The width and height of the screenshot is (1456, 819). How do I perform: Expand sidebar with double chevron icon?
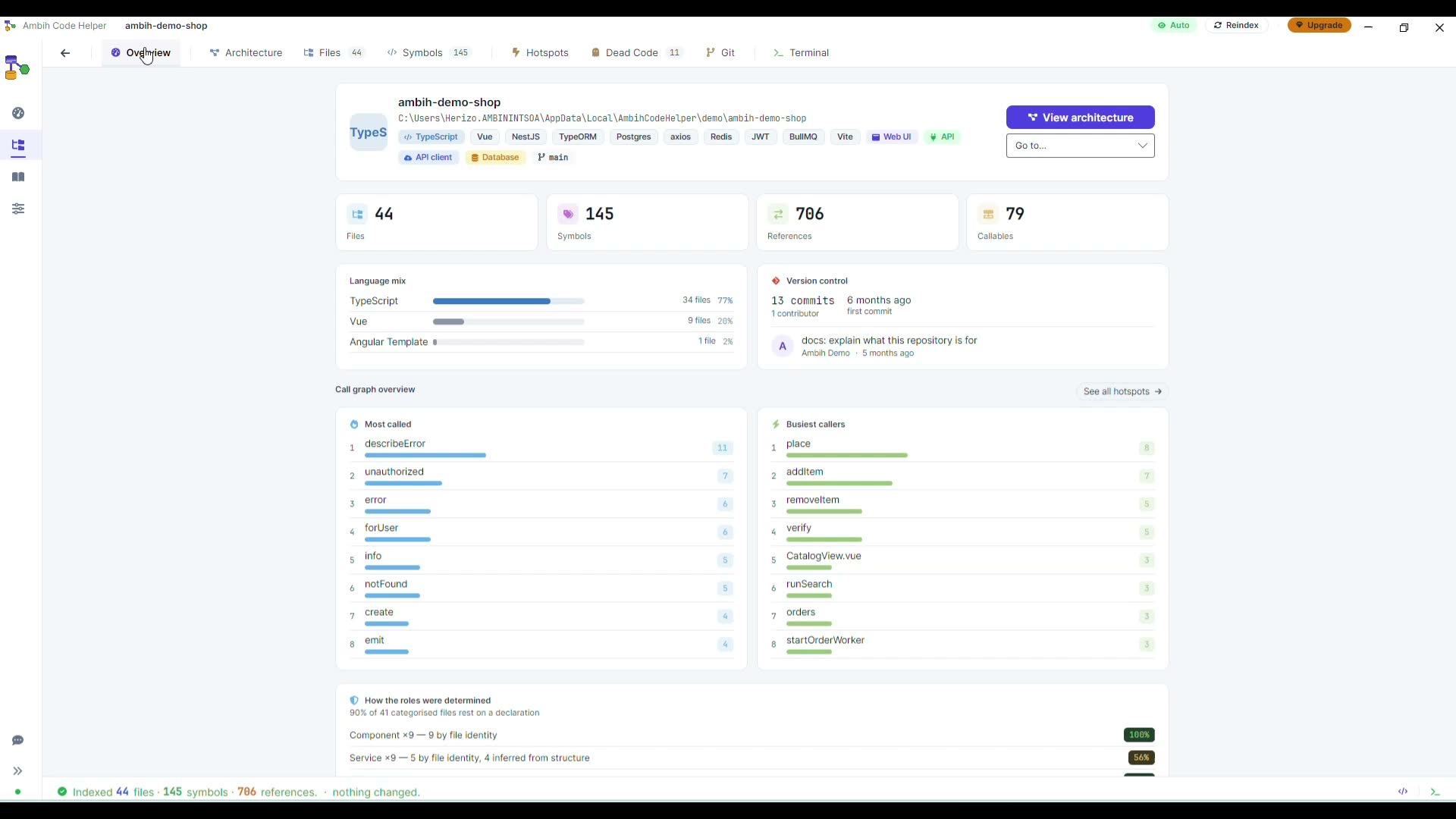[x=18, y=771]
